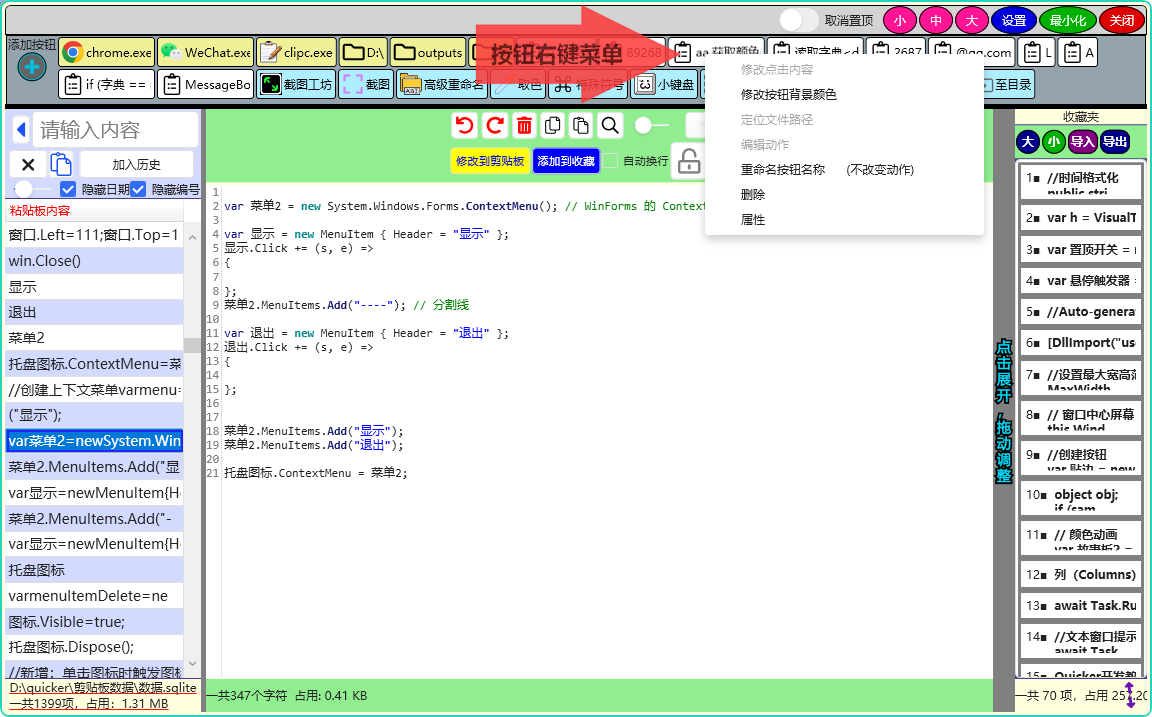Image resolution: width=1152 pixels, height=717 pixels.
Task: Choose 属性 from context menu
Action: 752,220
